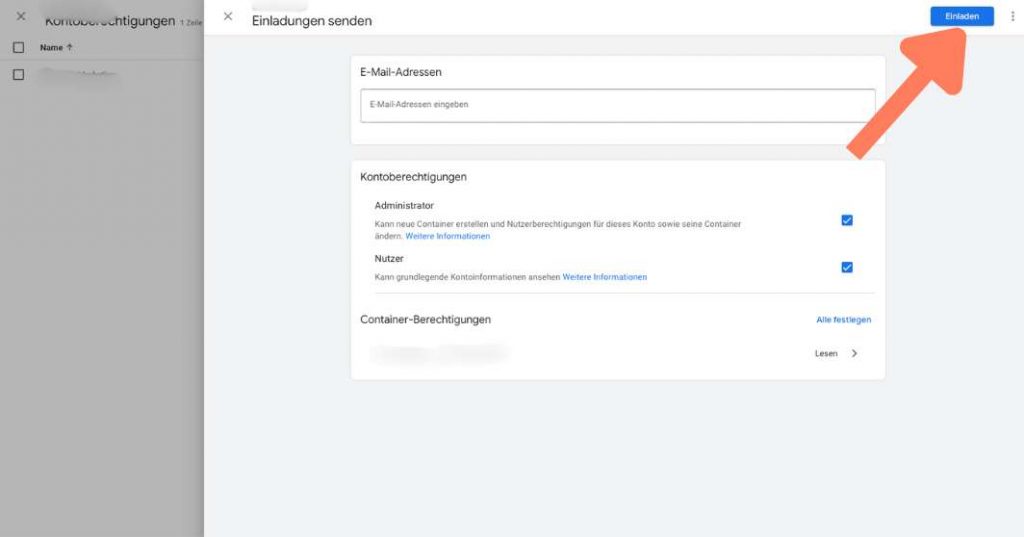Focus the E-Mail-Adressen eingeben field
The image size is (1024, 537).
[x=617, y=105]
